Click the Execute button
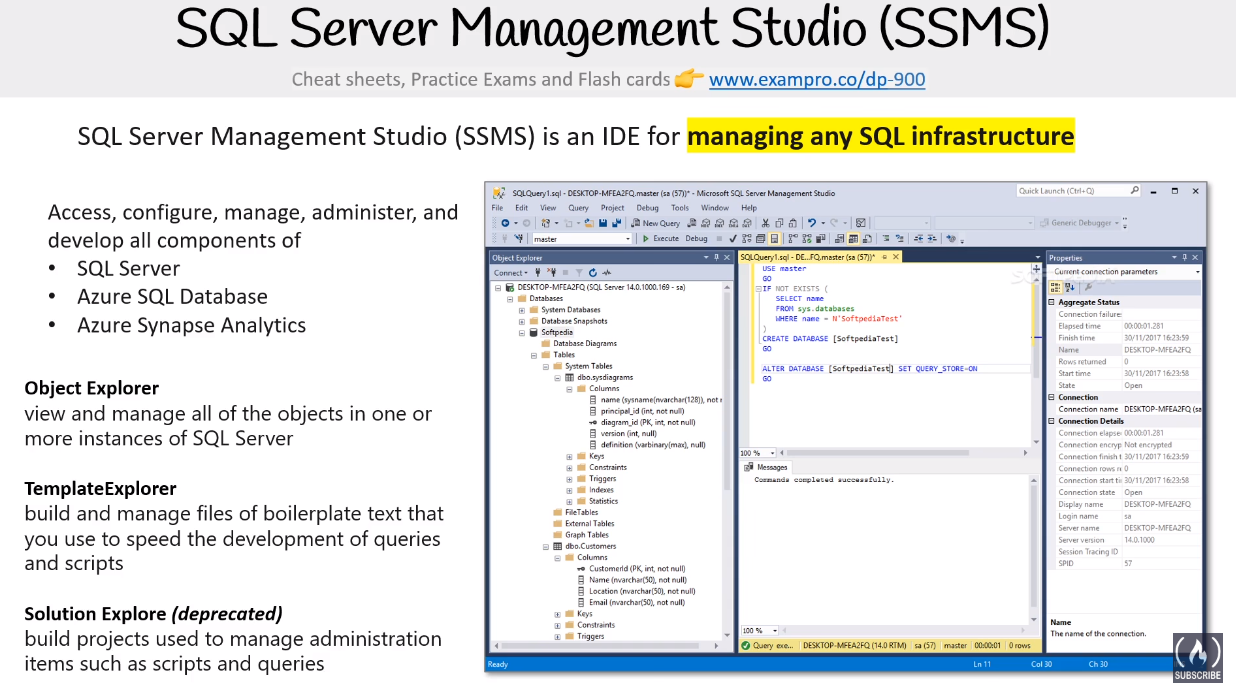The width and height of the screenshot is (1236, 690). pyautogui.click(x=661, y=239)
